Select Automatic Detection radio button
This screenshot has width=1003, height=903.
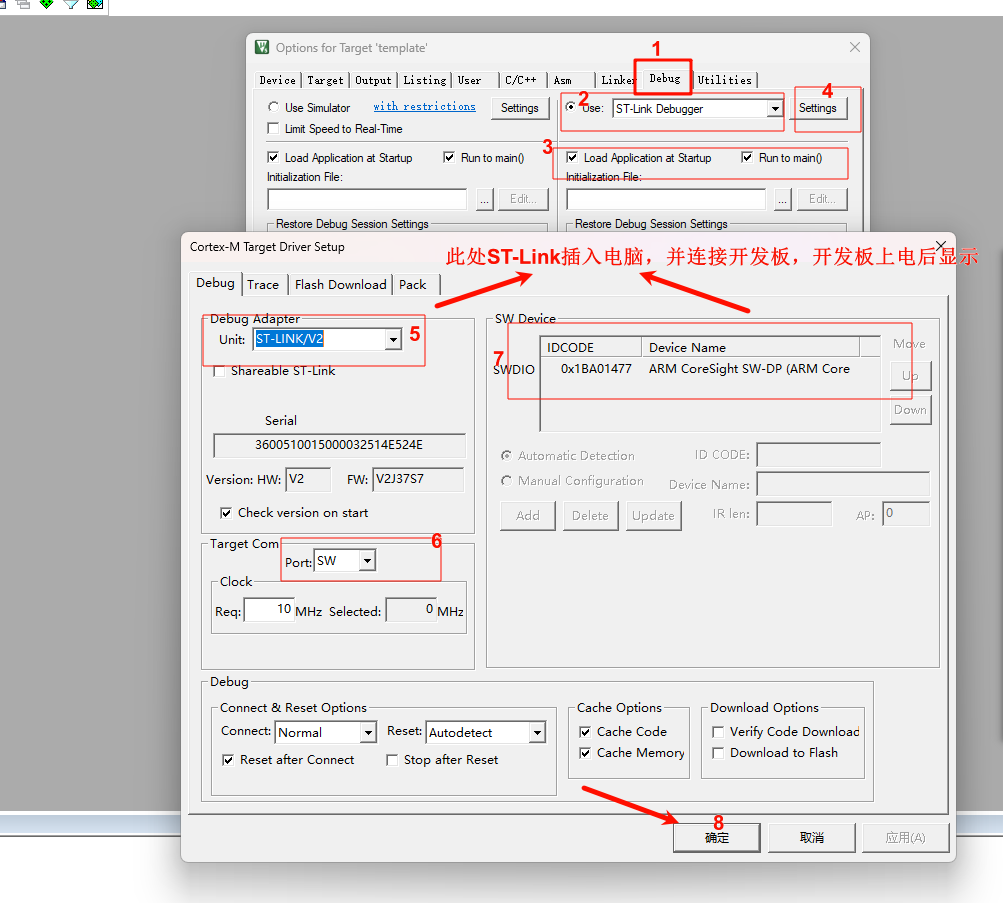click(x=507, y=455)
